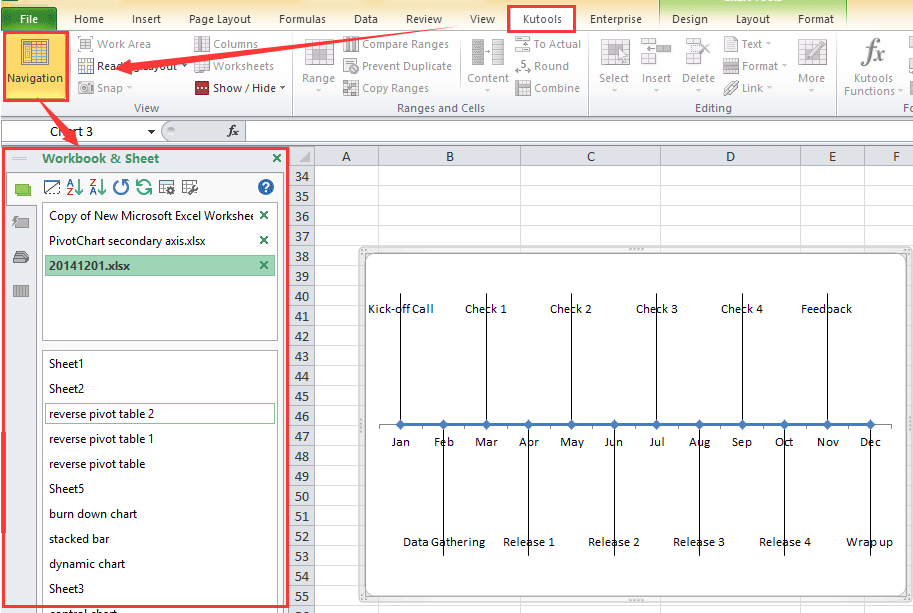
Task: Toggle the Work Area display
Action: click(x=118, y=43)
